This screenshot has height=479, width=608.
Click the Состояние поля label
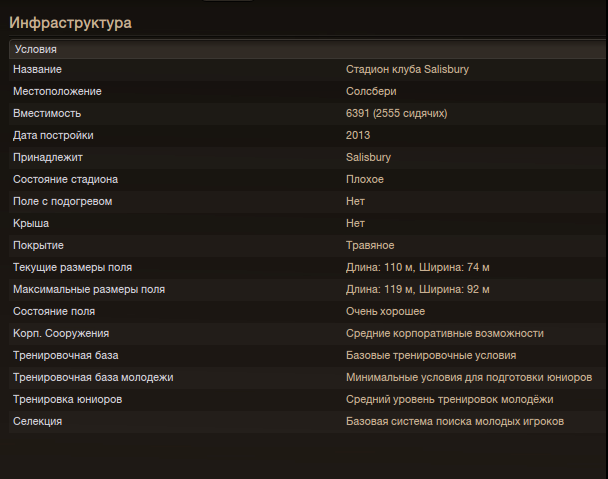pos(54,311)
